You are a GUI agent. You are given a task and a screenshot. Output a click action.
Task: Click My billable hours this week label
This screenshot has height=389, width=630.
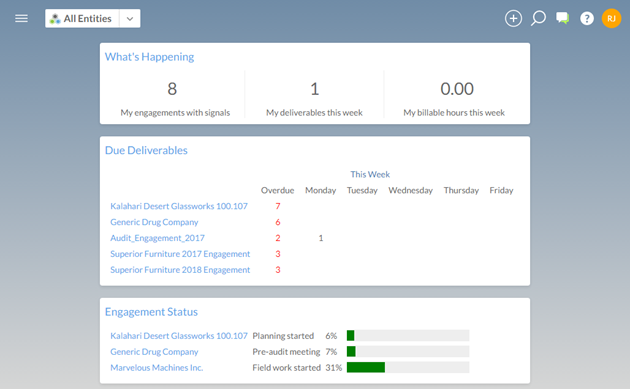click(x=454, y=113)
